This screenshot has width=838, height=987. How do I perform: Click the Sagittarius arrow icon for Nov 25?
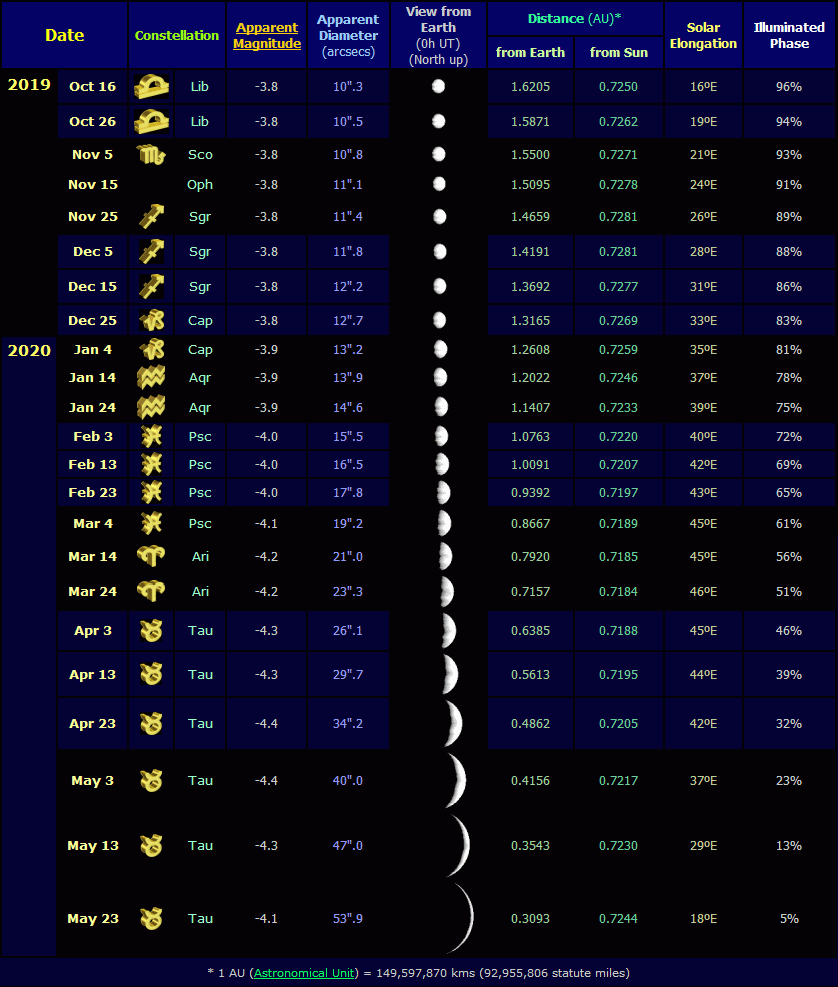tap(151, 217)
